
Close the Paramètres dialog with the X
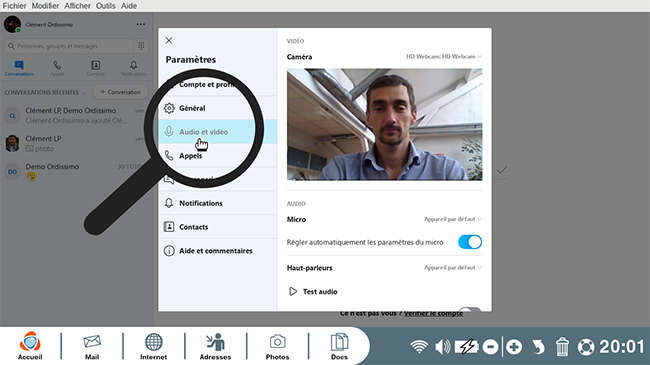tap(169, 40)
